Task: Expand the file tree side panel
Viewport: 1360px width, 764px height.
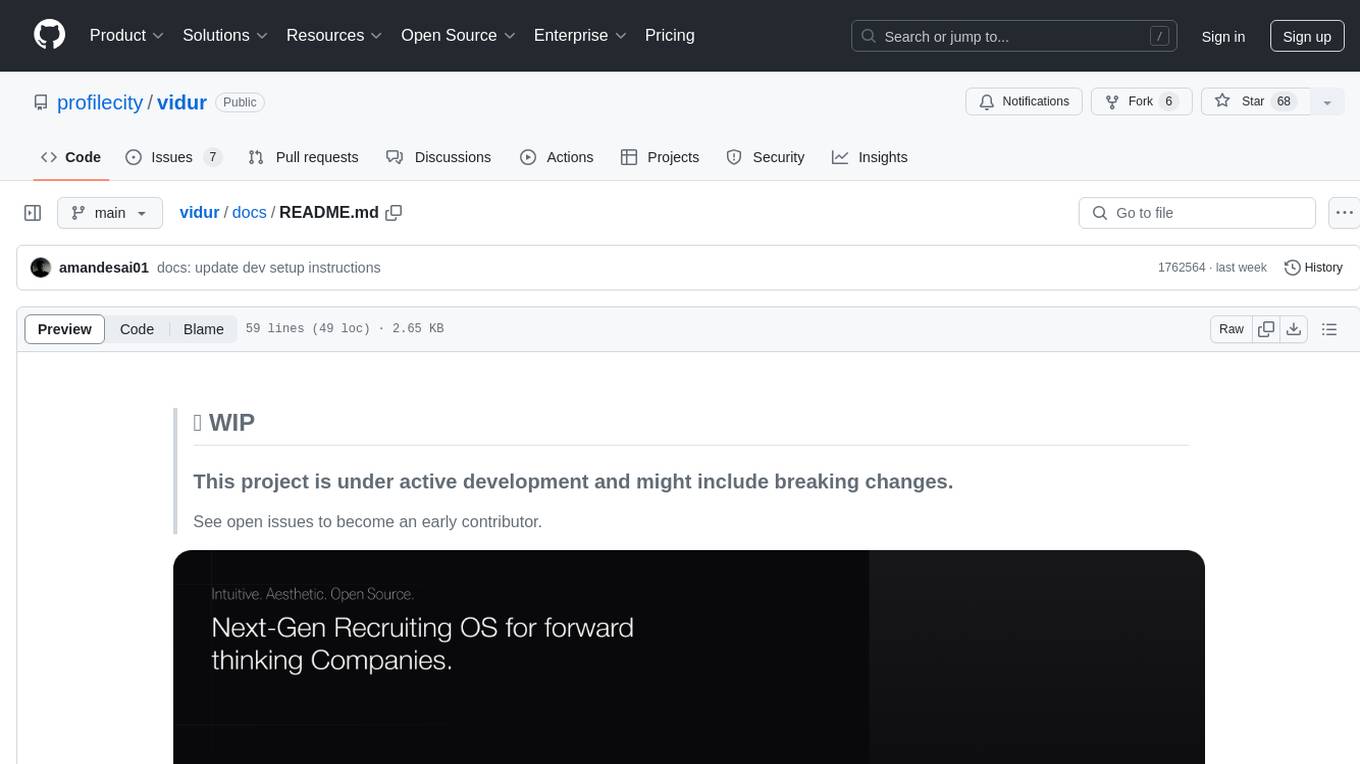Action: tap(32, 213)
